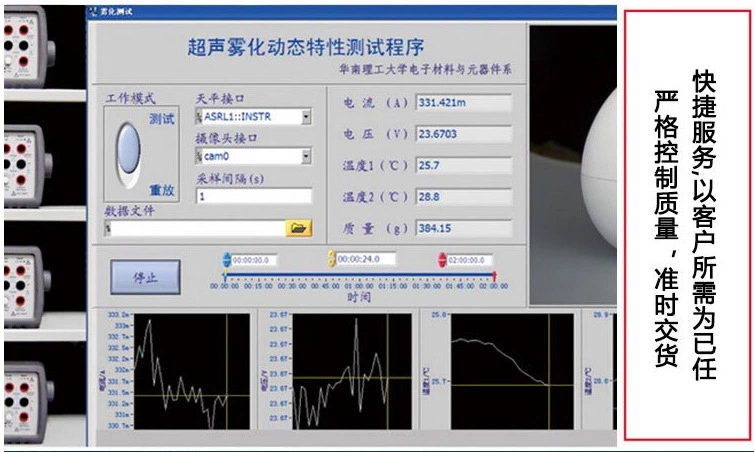The height and width of the screenshot is (452, 755).
Task: Click the 停止 stop button
Action: click(x=145, y=277)
